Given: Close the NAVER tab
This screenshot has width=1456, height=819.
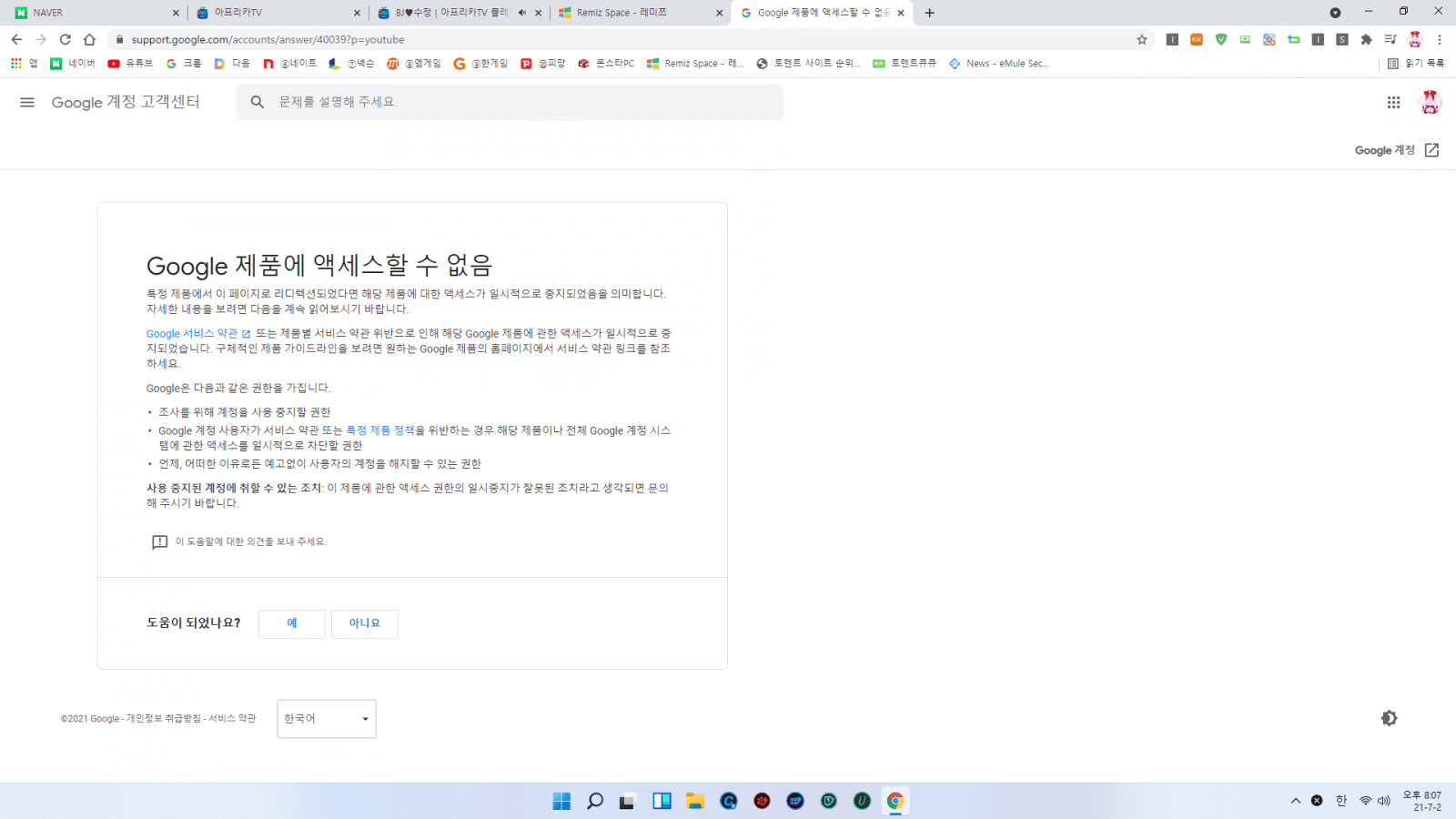Looking at the screenshot, I should pyautogui.click(x=176, y=13).
